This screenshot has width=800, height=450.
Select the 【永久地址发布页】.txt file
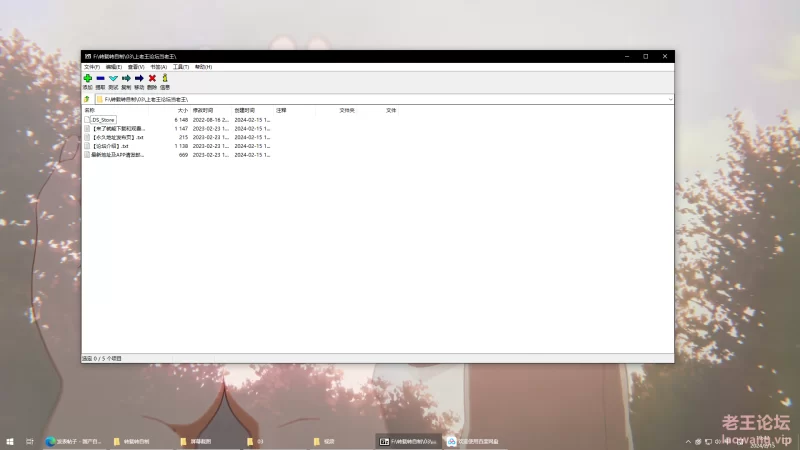click(118, 137)
